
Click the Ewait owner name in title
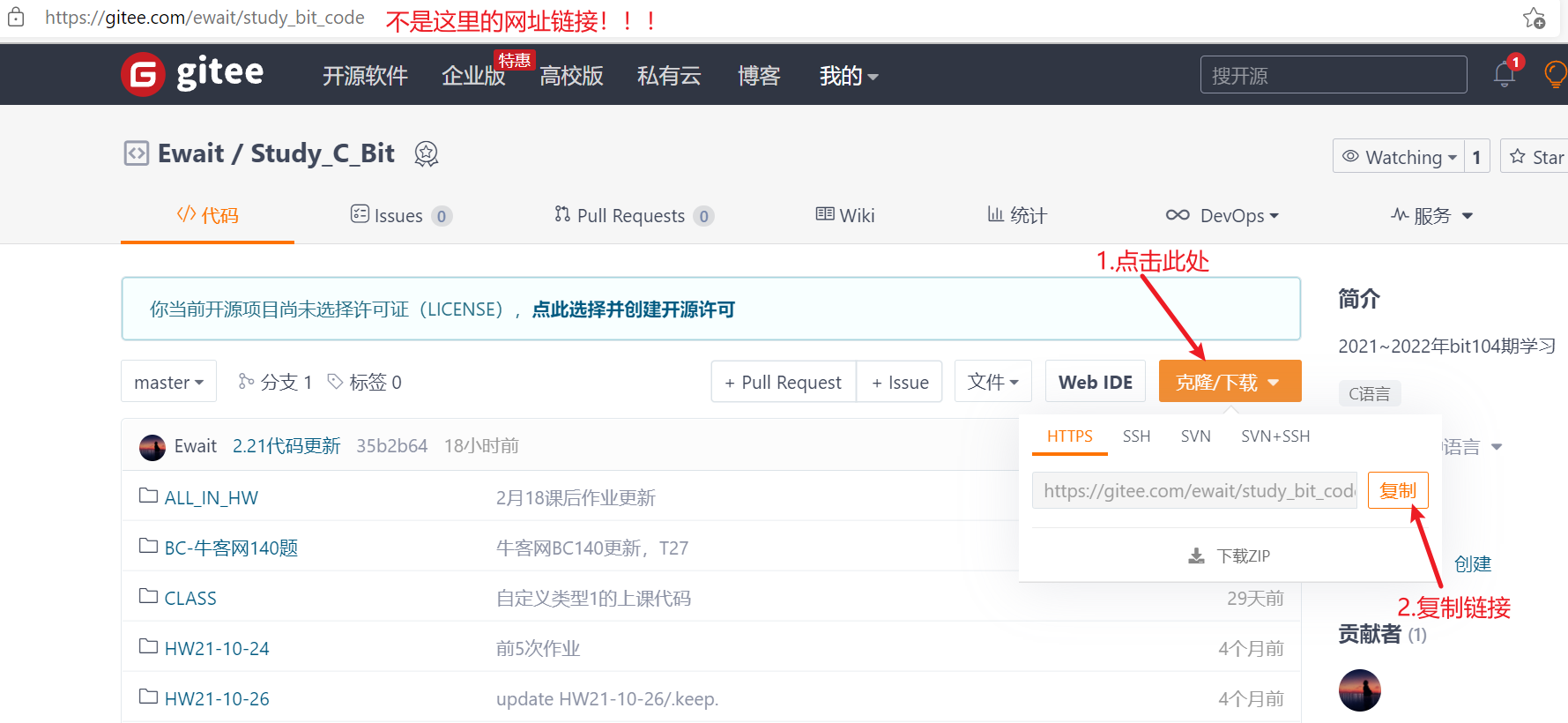(x=191, y=153)
